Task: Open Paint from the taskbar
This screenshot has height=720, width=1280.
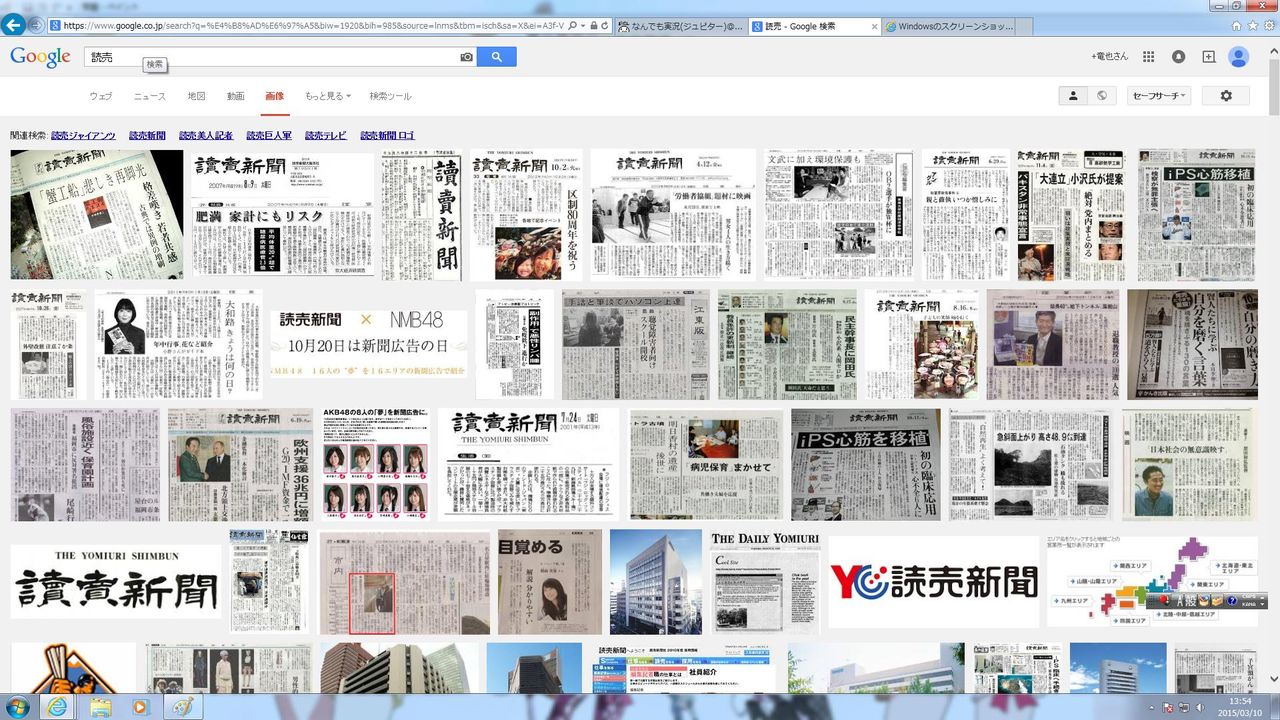Action: point(183,707)
